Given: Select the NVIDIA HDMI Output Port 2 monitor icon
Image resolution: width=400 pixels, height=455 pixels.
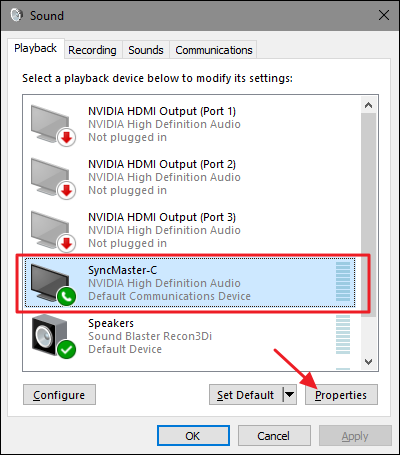Looking at the screenshot, I should click(53, 178).
